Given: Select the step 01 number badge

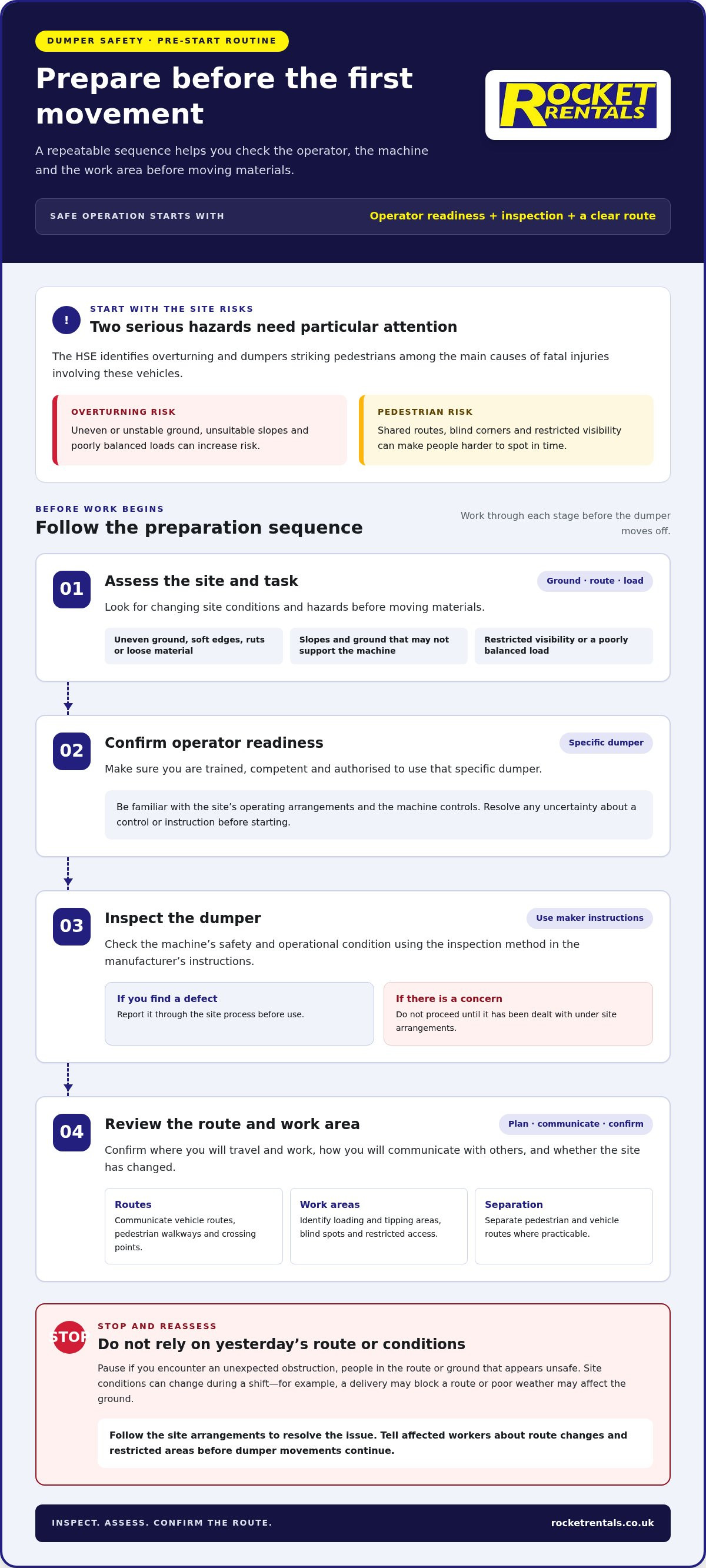Looking at the screenshot, I should tap(72, 589).
